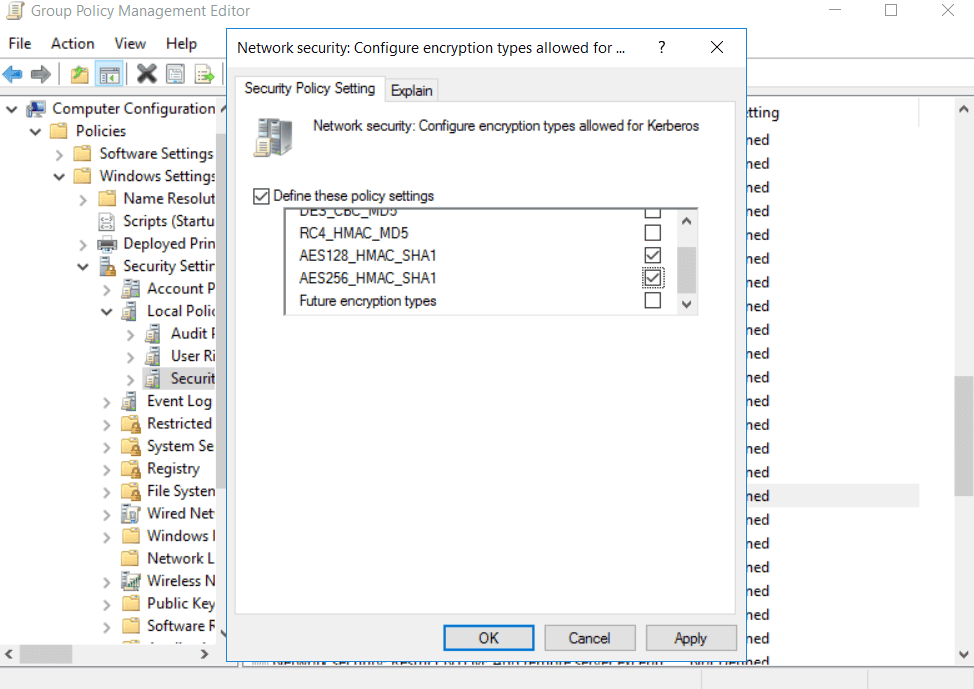This screenshot has height=689, width=974.
Task: Select the Registry tree item
Action: 173,469
